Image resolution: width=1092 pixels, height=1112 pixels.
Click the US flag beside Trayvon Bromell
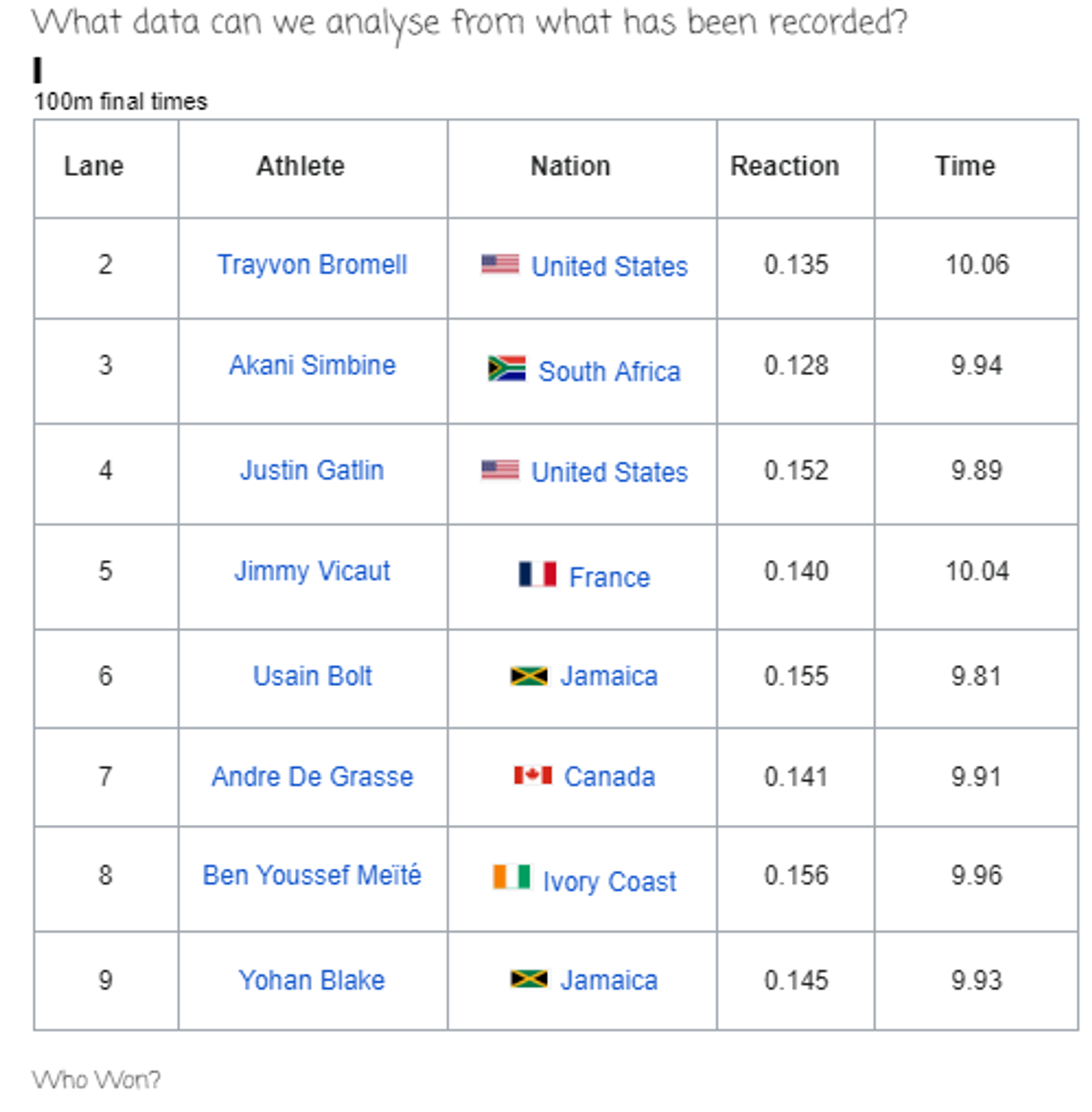[500, 265]
